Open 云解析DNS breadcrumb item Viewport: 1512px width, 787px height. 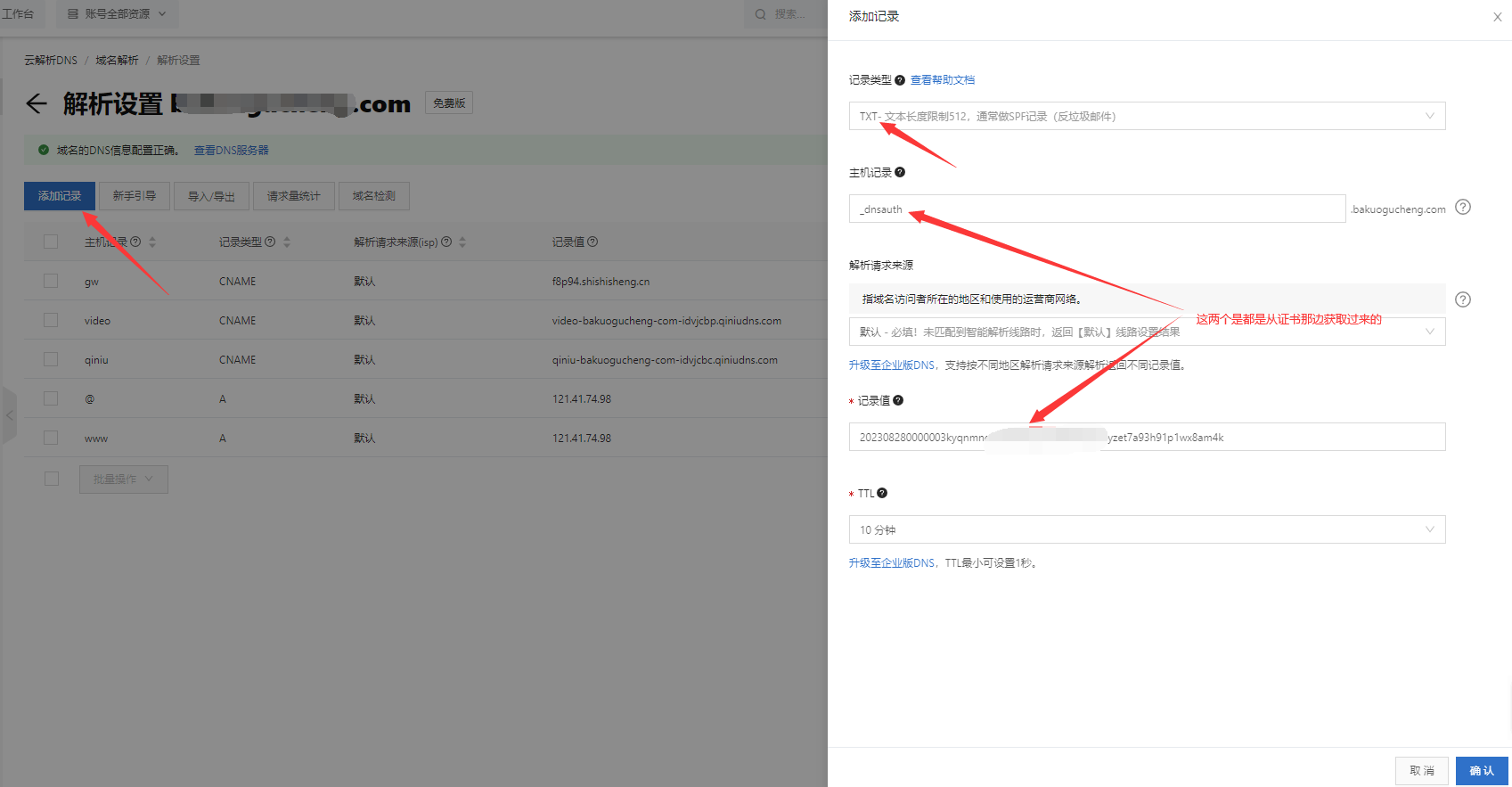coord(51,61)
